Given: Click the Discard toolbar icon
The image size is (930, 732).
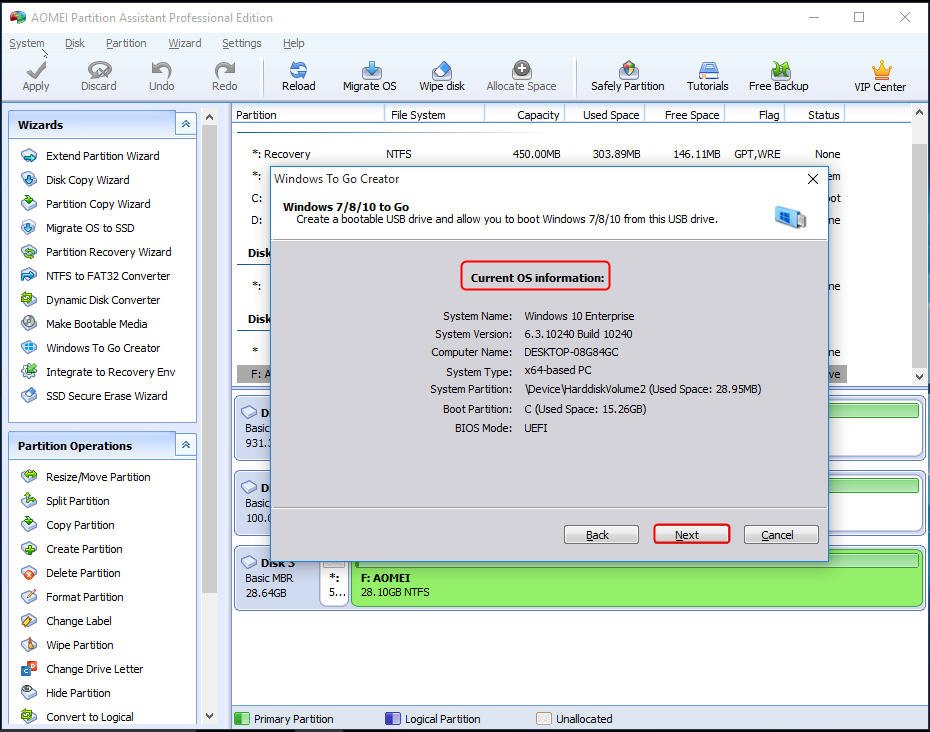Looking at the screenshot, I should click(x=98, y=77).
